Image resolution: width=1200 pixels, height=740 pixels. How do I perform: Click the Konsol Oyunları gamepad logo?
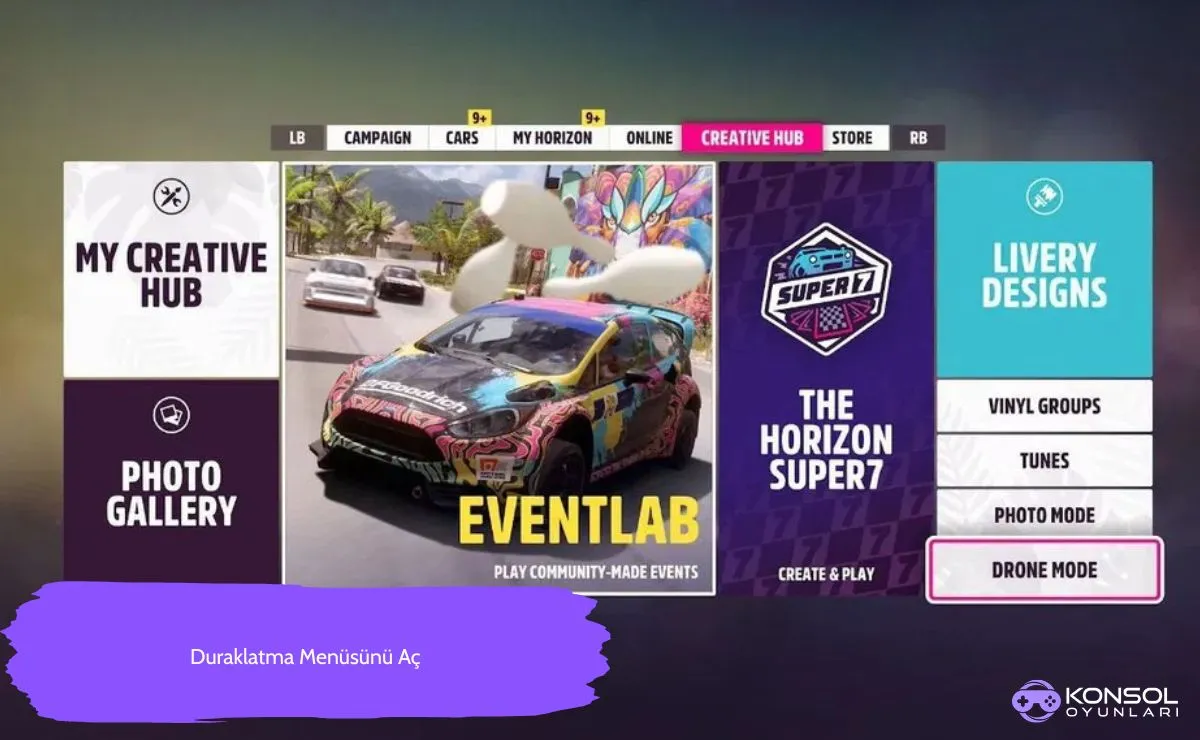pos(1035,699)
